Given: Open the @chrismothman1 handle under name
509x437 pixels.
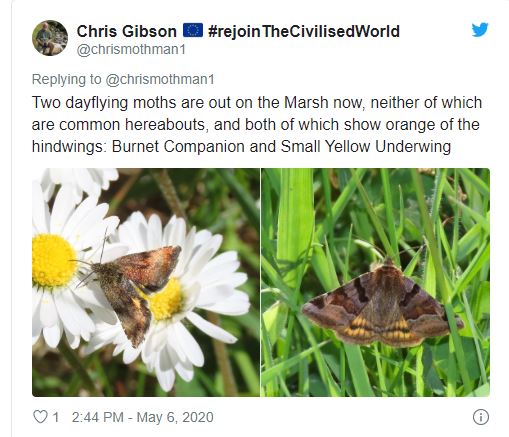Looking at the screenshot, I should [131, 50].
